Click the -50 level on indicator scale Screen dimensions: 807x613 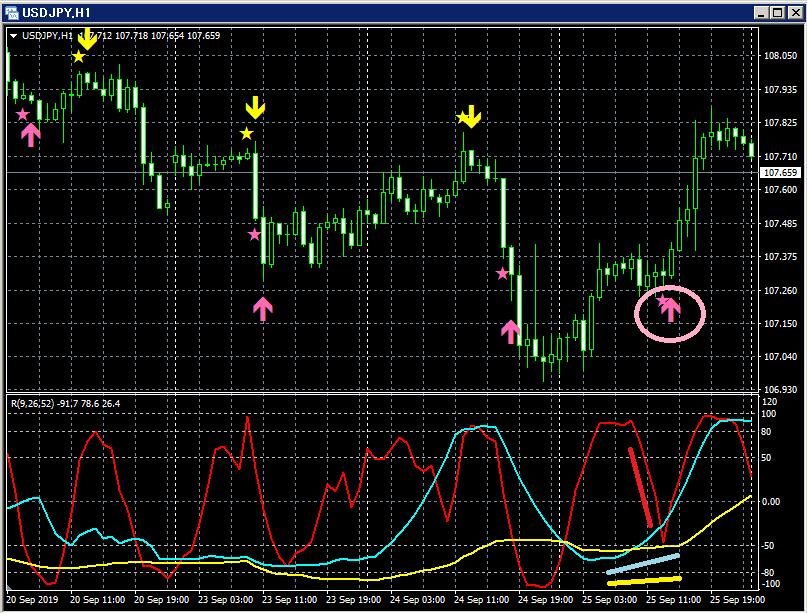(x=767, y=546)
